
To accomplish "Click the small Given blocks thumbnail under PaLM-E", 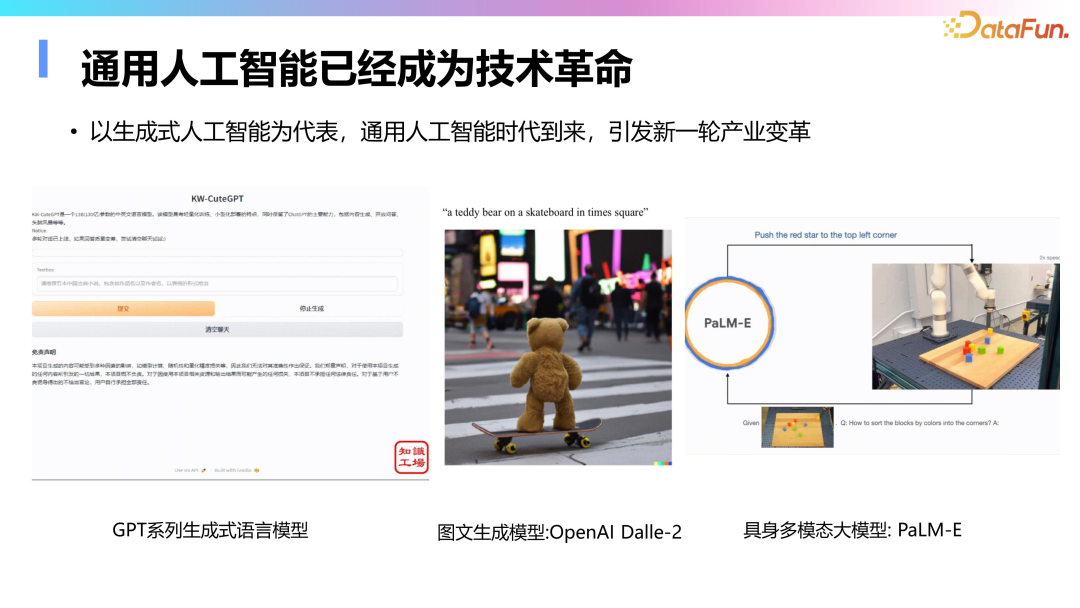I will coord(797,426).
